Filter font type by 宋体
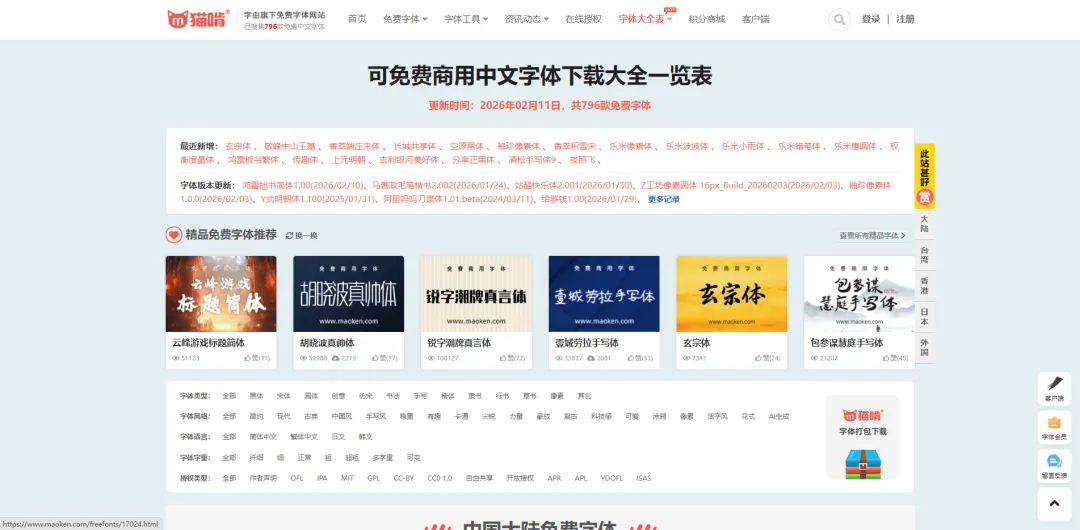The width and height of the screenshot is (1080, 530). [x=284, y=396]
